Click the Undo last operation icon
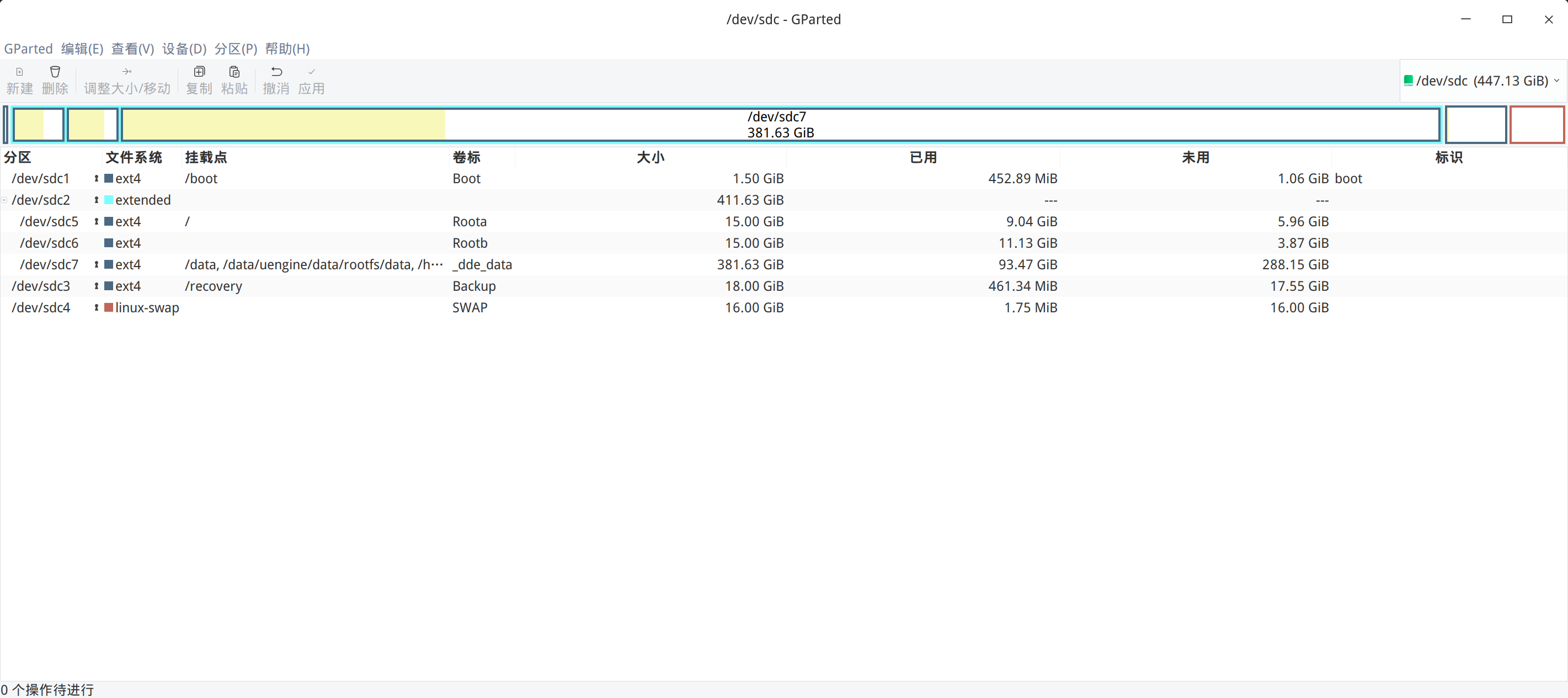Image resolution: width=1568 pixels, height=698 pixels. pyautogui.click(x=276, y=72)
